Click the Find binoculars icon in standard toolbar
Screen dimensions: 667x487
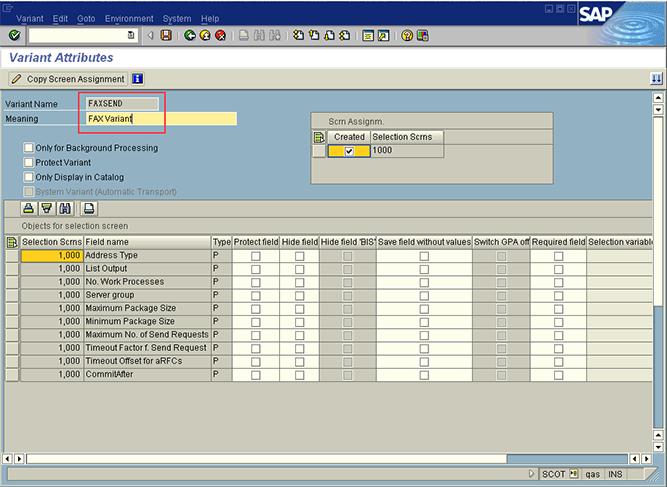pos(259,35)
